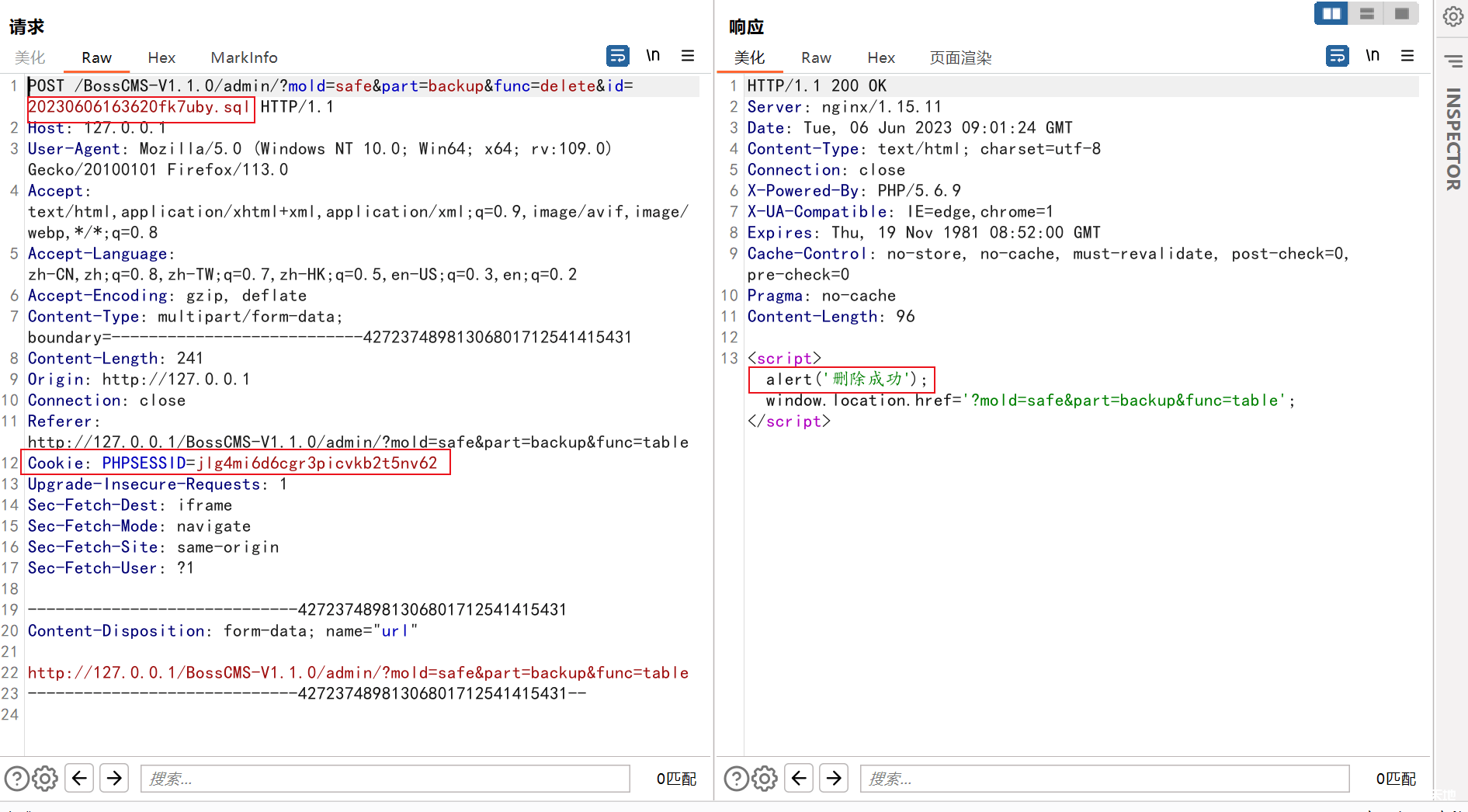The image size is (1468, 812).
Task: Open settings gear at top right
Action: pyautogui.click(x=1453, y=16)
